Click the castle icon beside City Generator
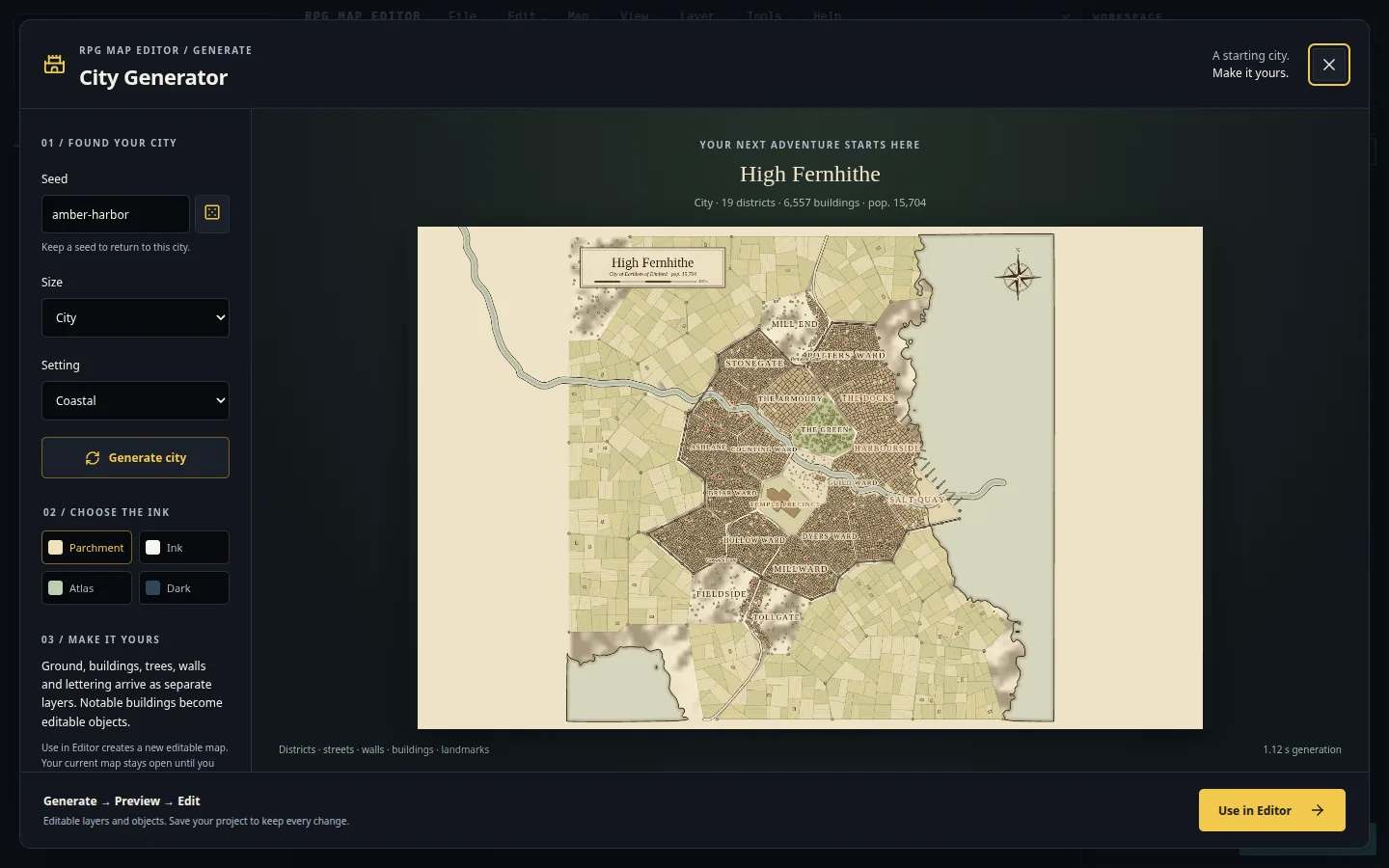The height and width of the screenshot is (868, 1389). [55, 65]
